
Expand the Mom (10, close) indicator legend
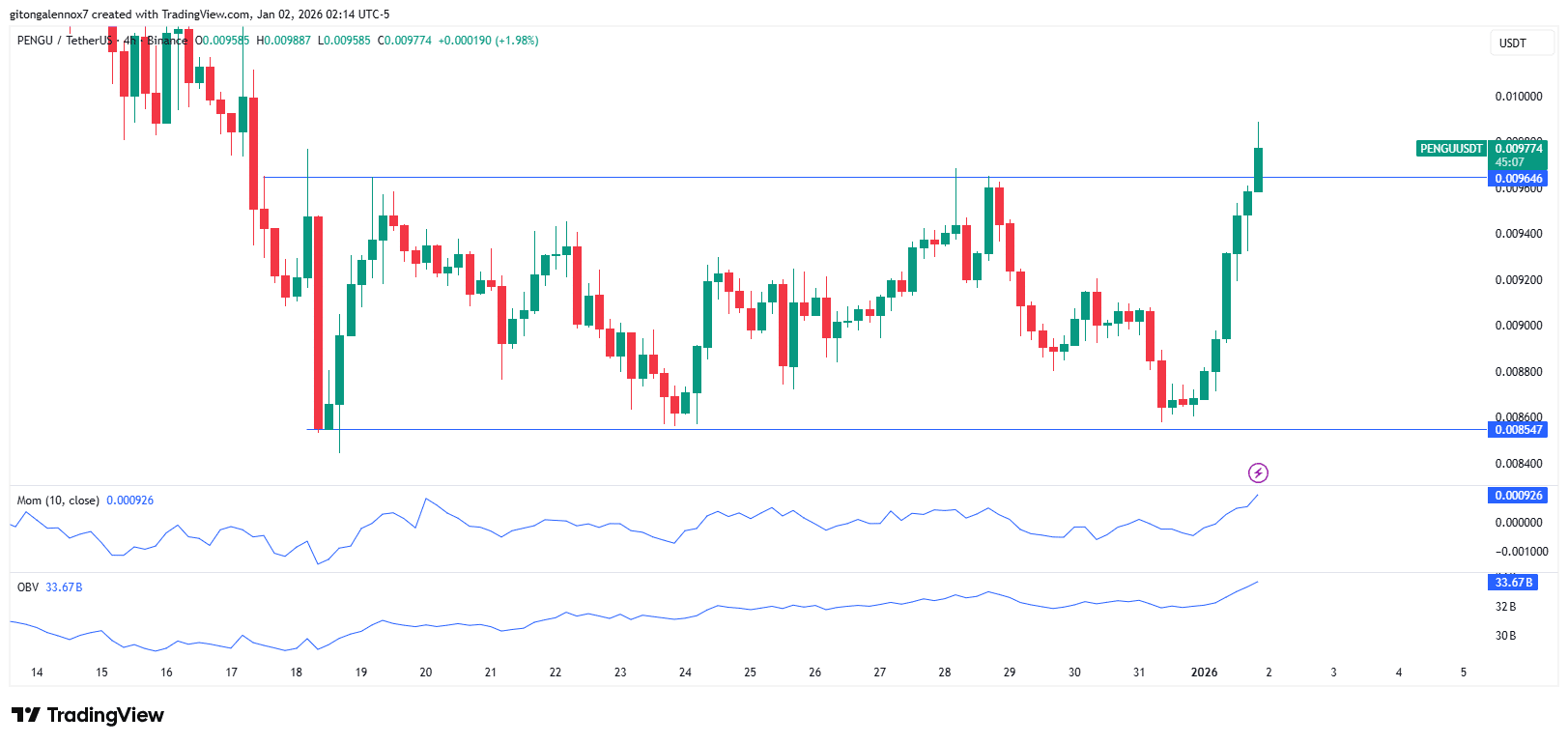[x=58, y=501]
